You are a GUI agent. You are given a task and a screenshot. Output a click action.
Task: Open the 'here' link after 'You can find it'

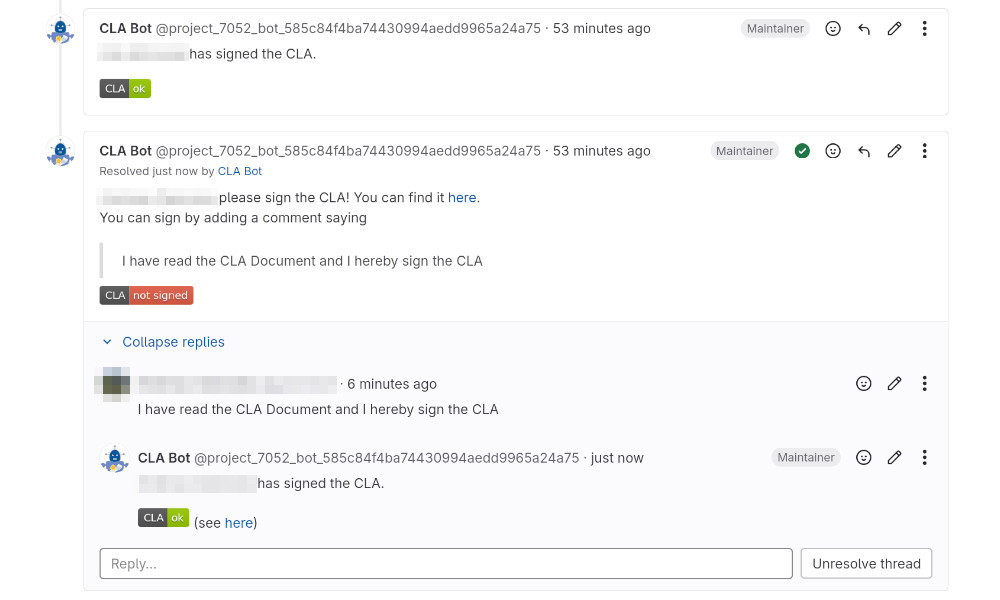point(462,198)
